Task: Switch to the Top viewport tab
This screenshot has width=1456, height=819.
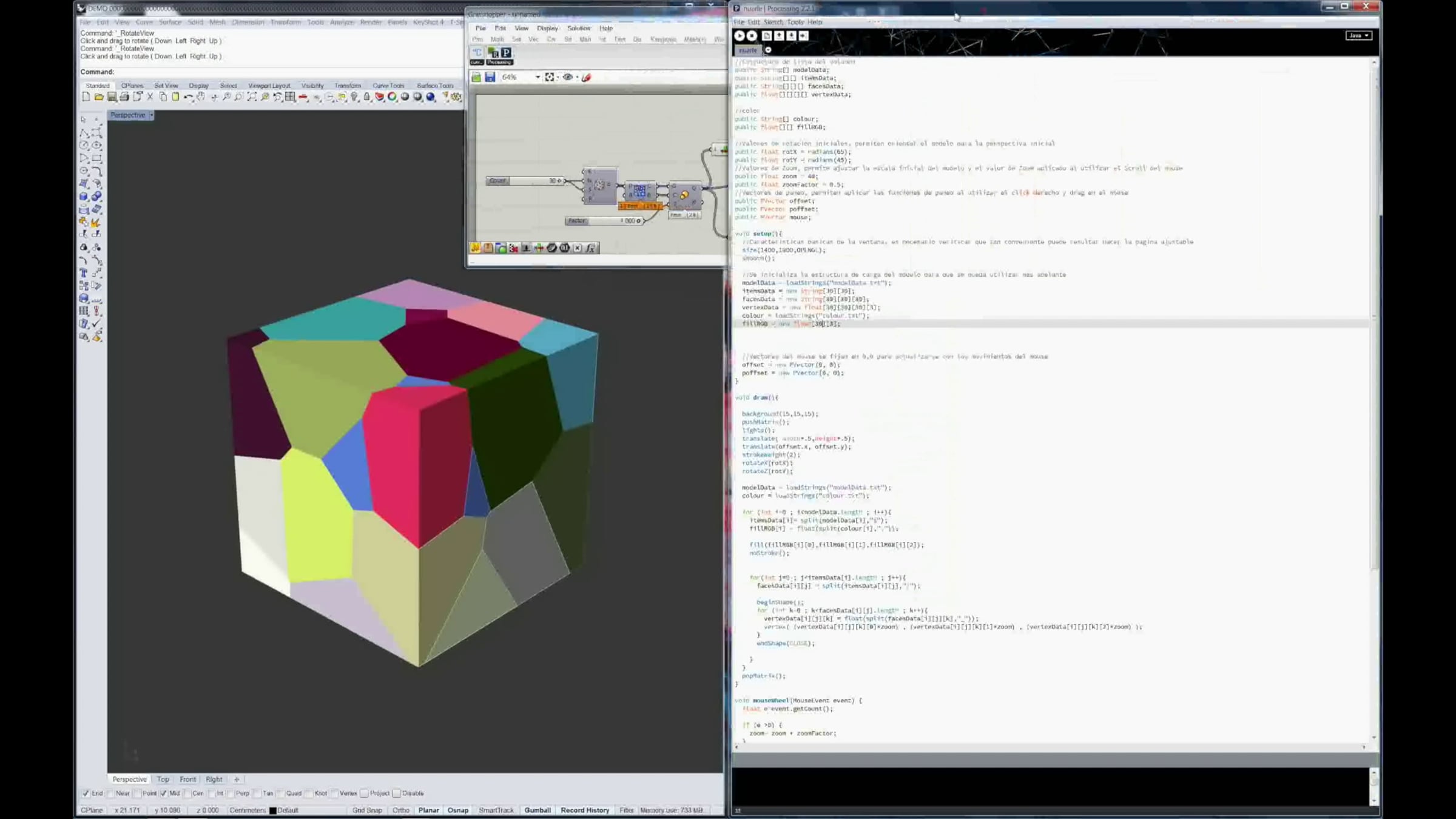Action: 163,779
